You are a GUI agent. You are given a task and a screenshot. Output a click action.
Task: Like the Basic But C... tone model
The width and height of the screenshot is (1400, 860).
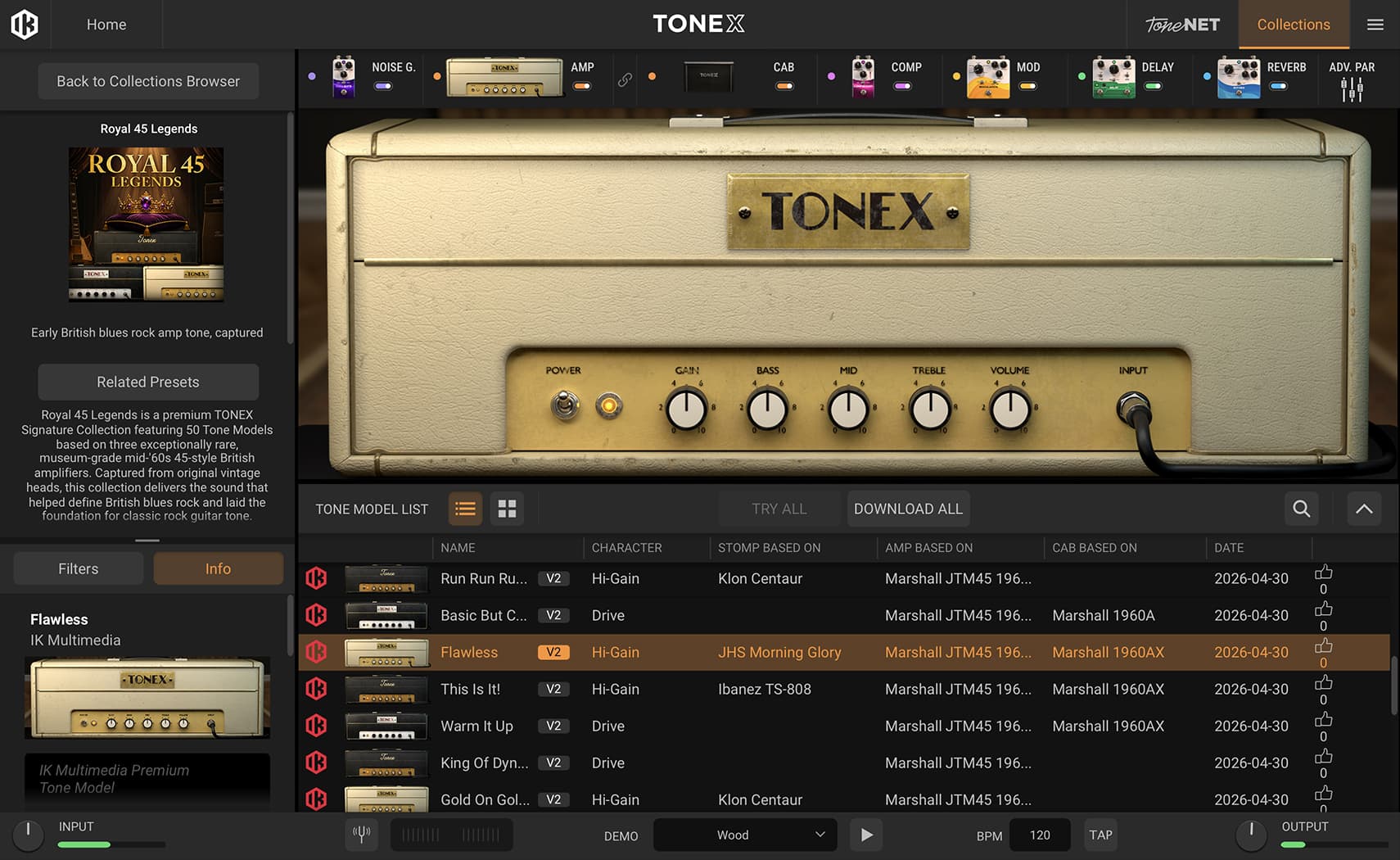tap(1323, 609)
